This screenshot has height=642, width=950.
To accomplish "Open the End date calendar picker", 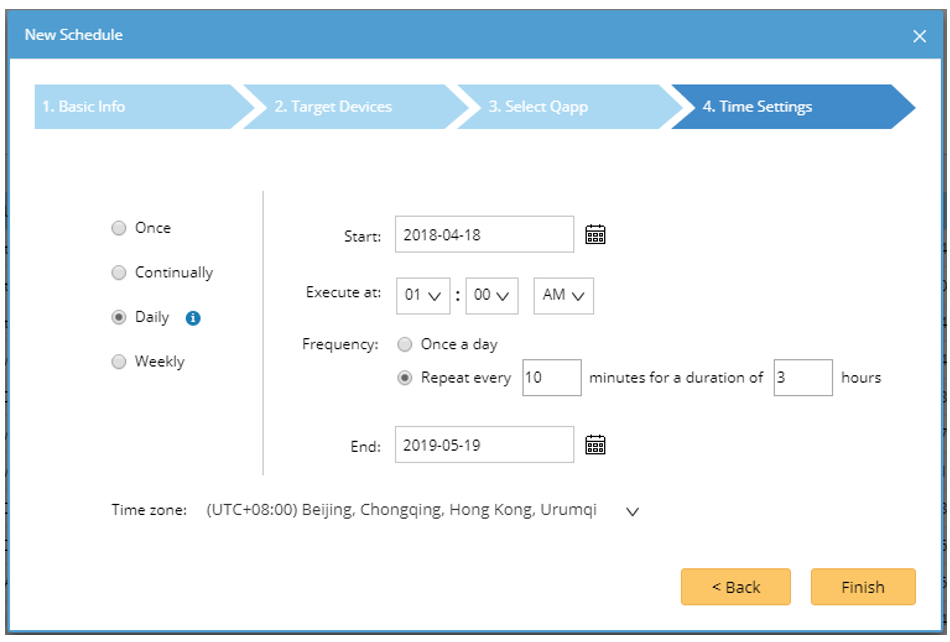I will pos(596,444).
